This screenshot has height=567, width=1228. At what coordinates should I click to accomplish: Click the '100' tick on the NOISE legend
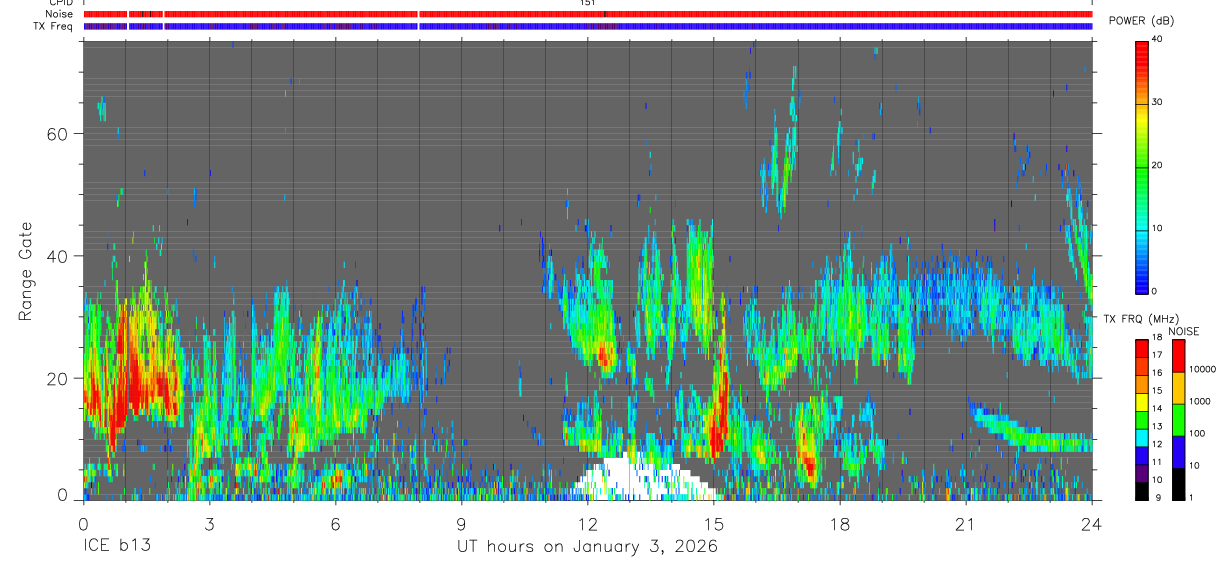tap(1196, 433)
